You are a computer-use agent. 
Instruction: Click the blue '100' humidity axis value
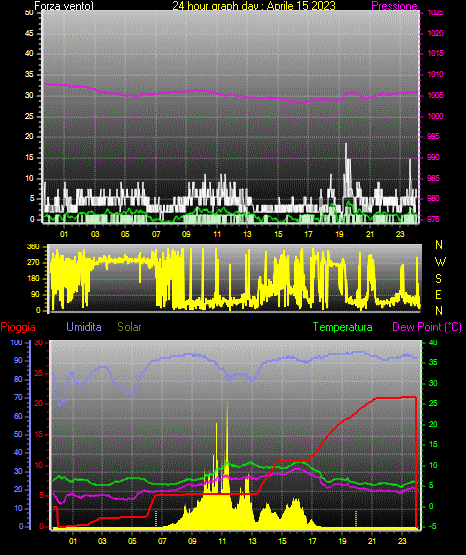17,343
